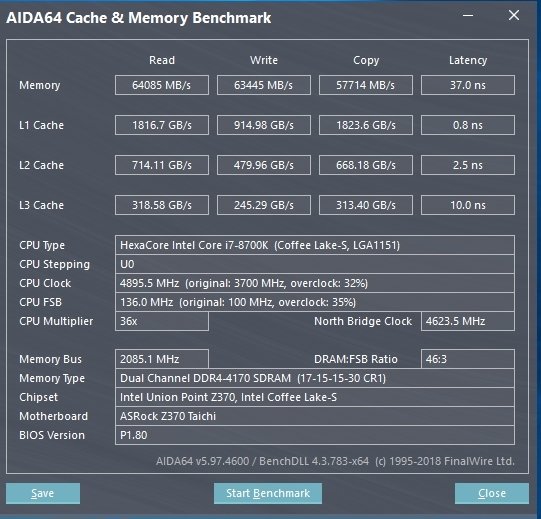
Task: Click the Memory Latency 37.0 ns box
Action: (x=468, y=85)
